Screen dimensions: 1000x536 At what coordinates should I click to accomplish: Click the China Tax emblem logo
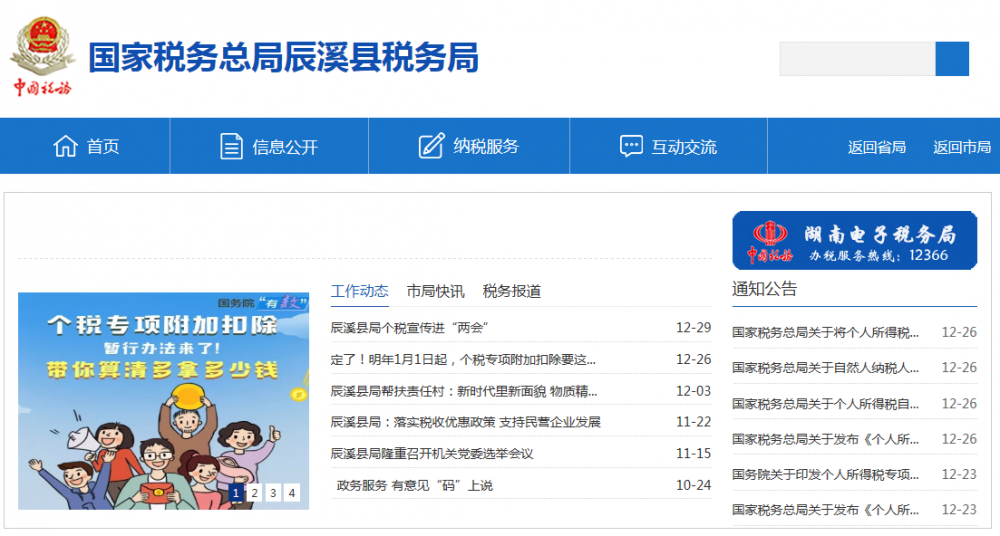click(x=42, y=57)
